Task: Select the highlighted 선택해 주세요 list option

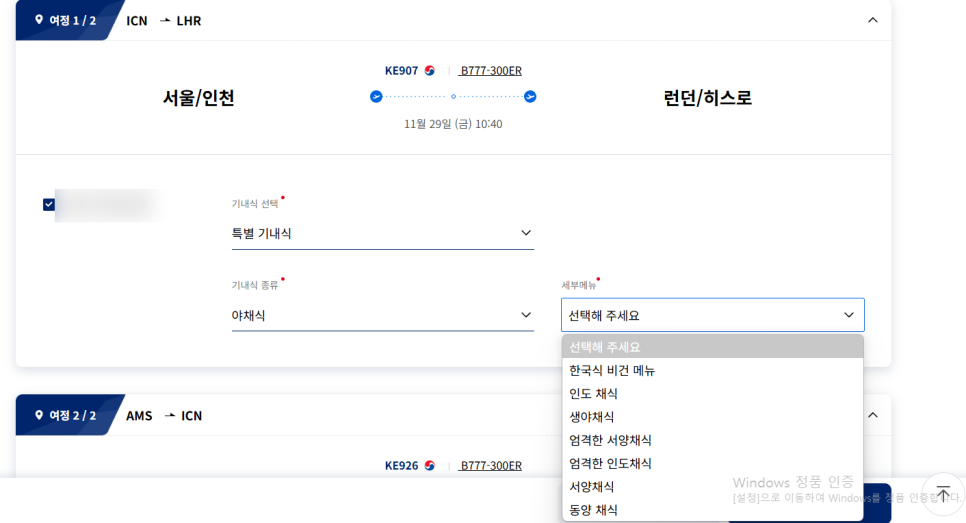Action: click(713, 347)
